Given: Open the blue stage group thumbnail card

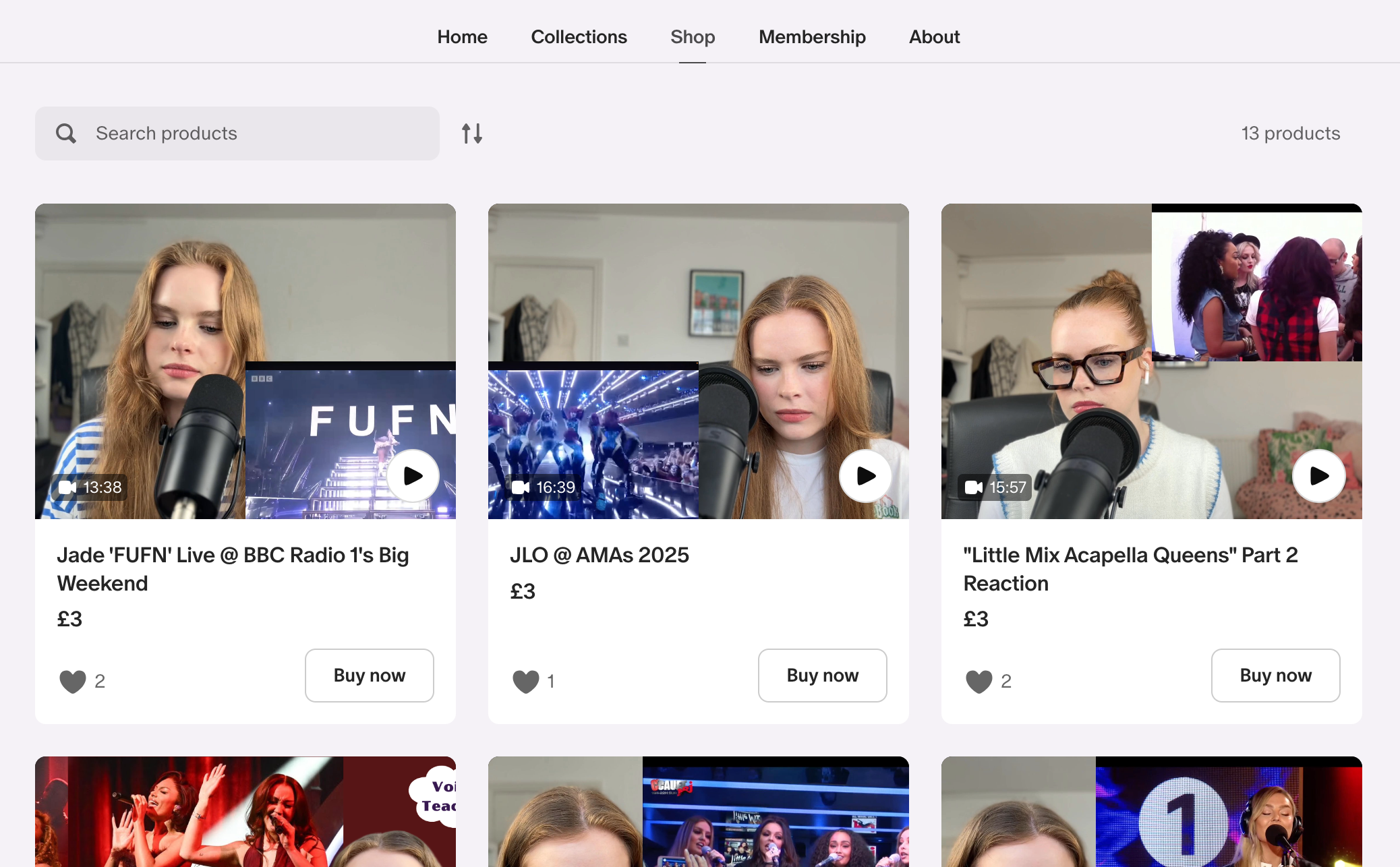Looking at the screenshot, I should coord(699,812).
